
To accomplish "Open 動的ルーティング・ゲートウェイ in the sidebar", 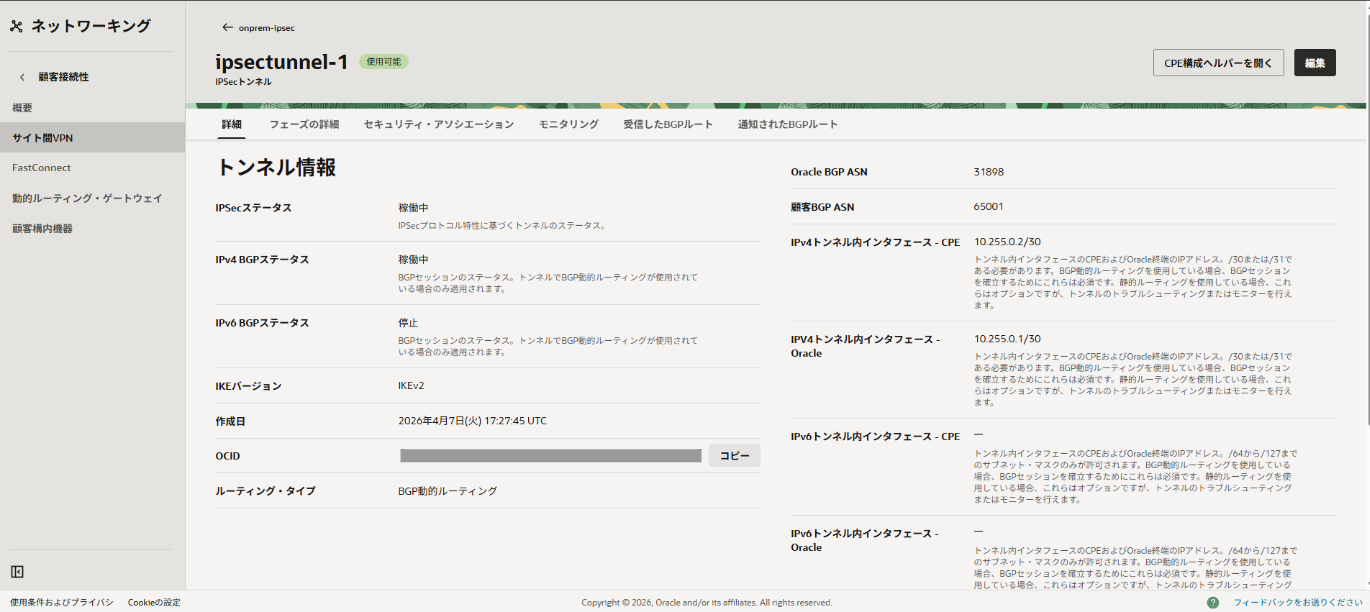I will click(87, 198).
